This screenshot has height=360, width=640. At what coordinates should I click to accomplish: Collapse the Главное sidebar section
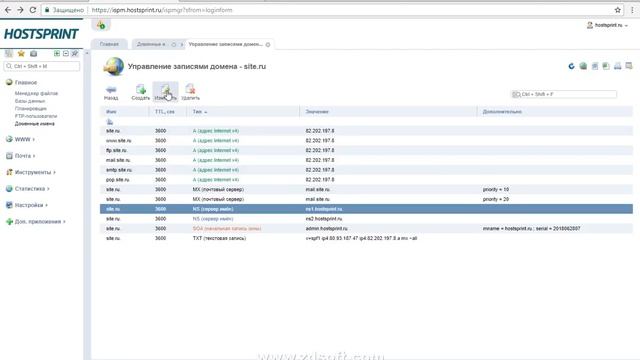point(22,82)
